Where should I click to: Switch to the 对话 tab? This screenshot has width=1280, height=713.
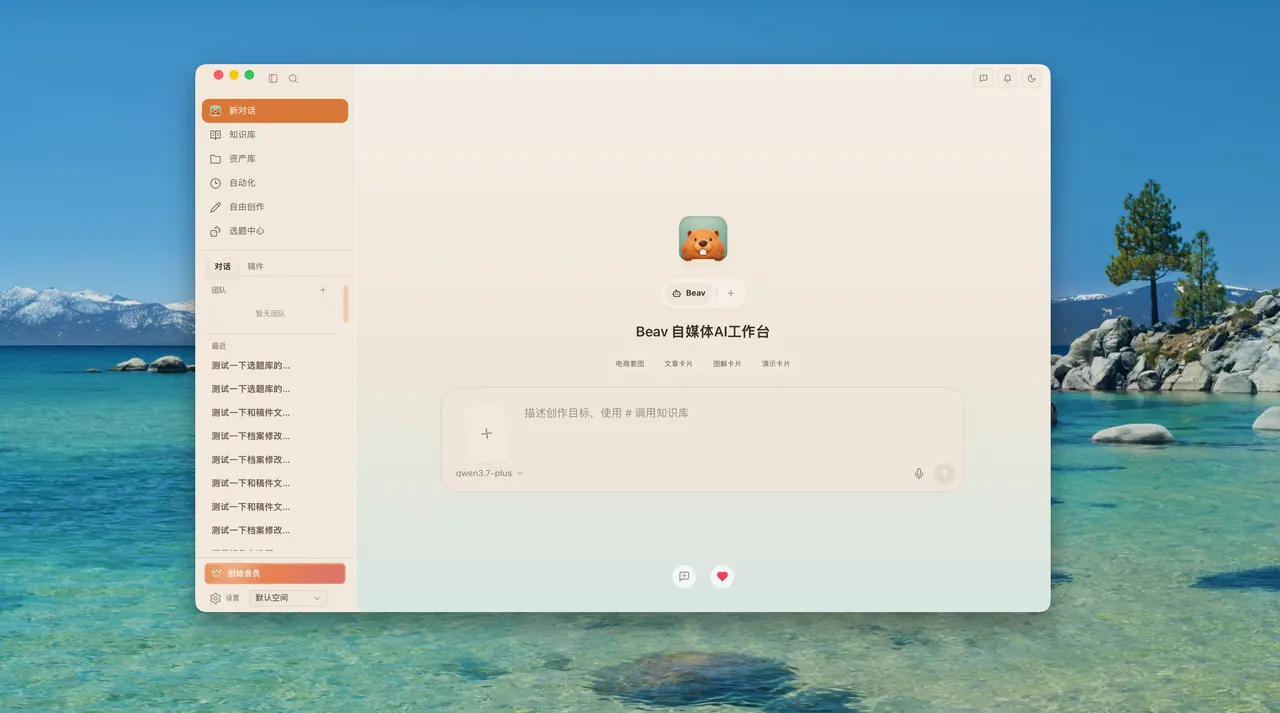(x=222, y=266)
